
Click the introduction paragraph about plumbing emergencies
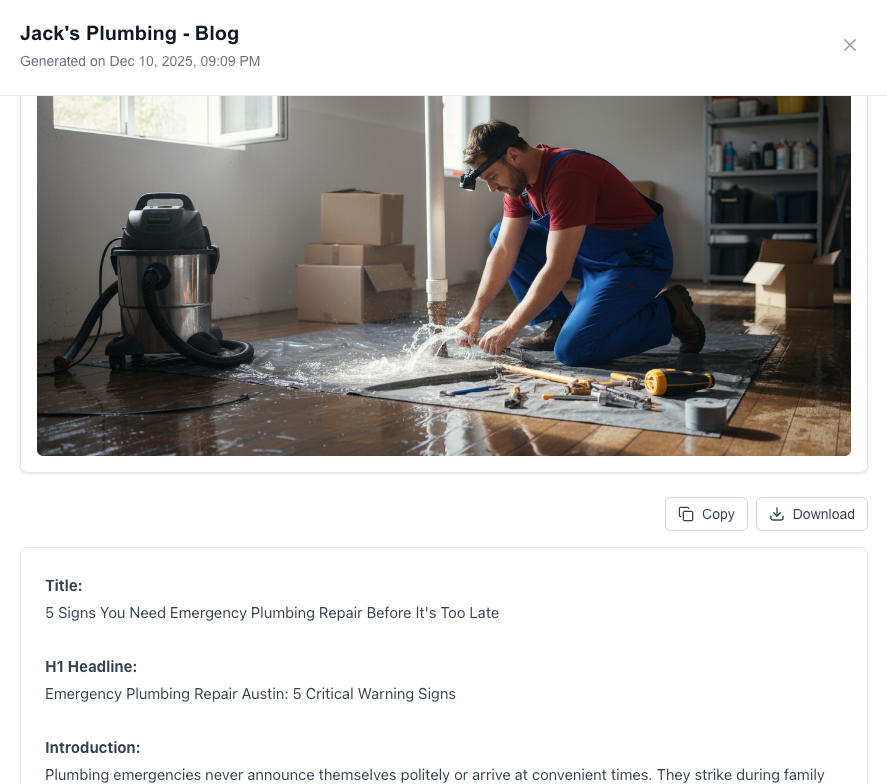pyautogui.click(x=434, y=774)
